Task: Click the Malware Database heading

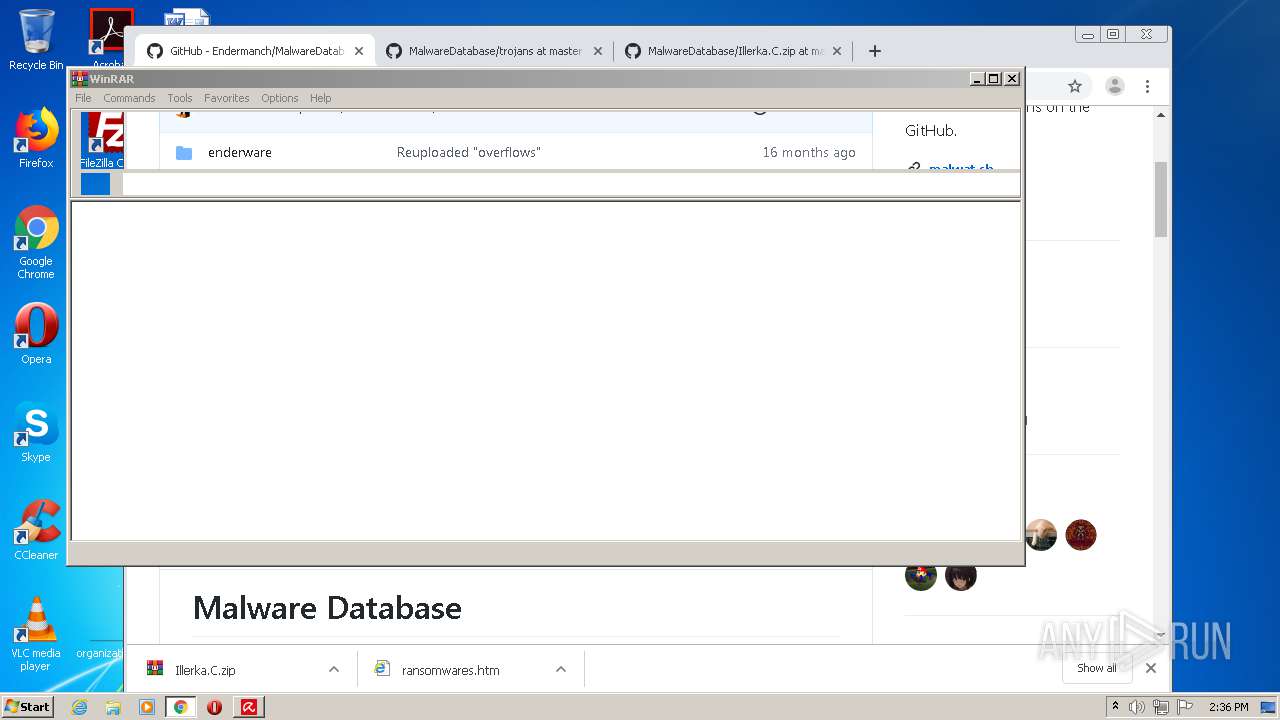Action: 327,608
